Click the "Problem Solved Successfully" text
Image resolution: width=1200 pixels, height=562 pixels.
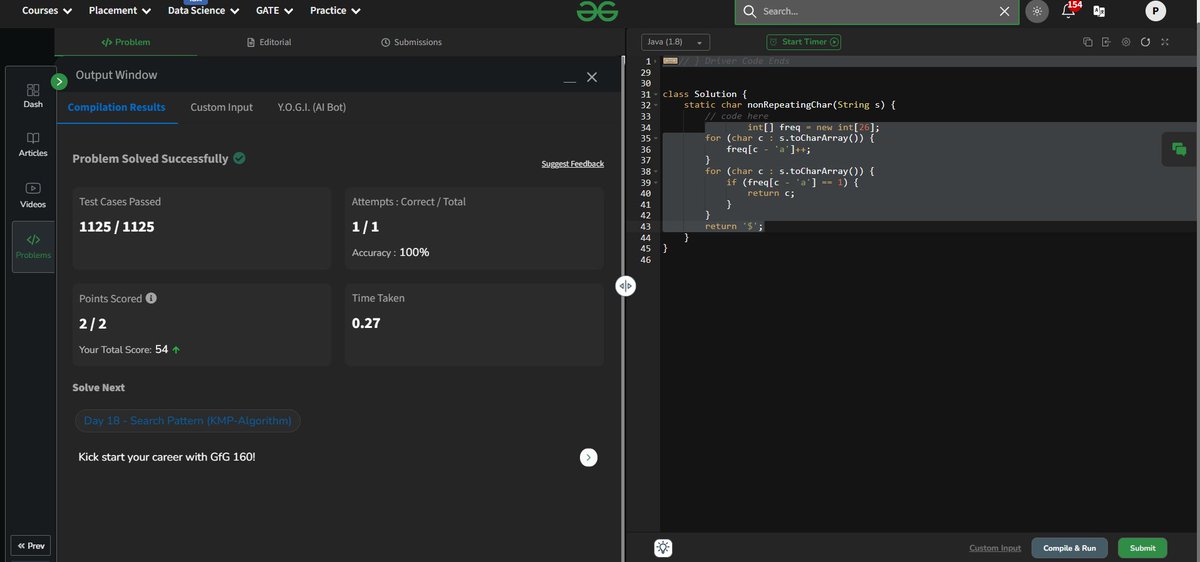[150, 159]
